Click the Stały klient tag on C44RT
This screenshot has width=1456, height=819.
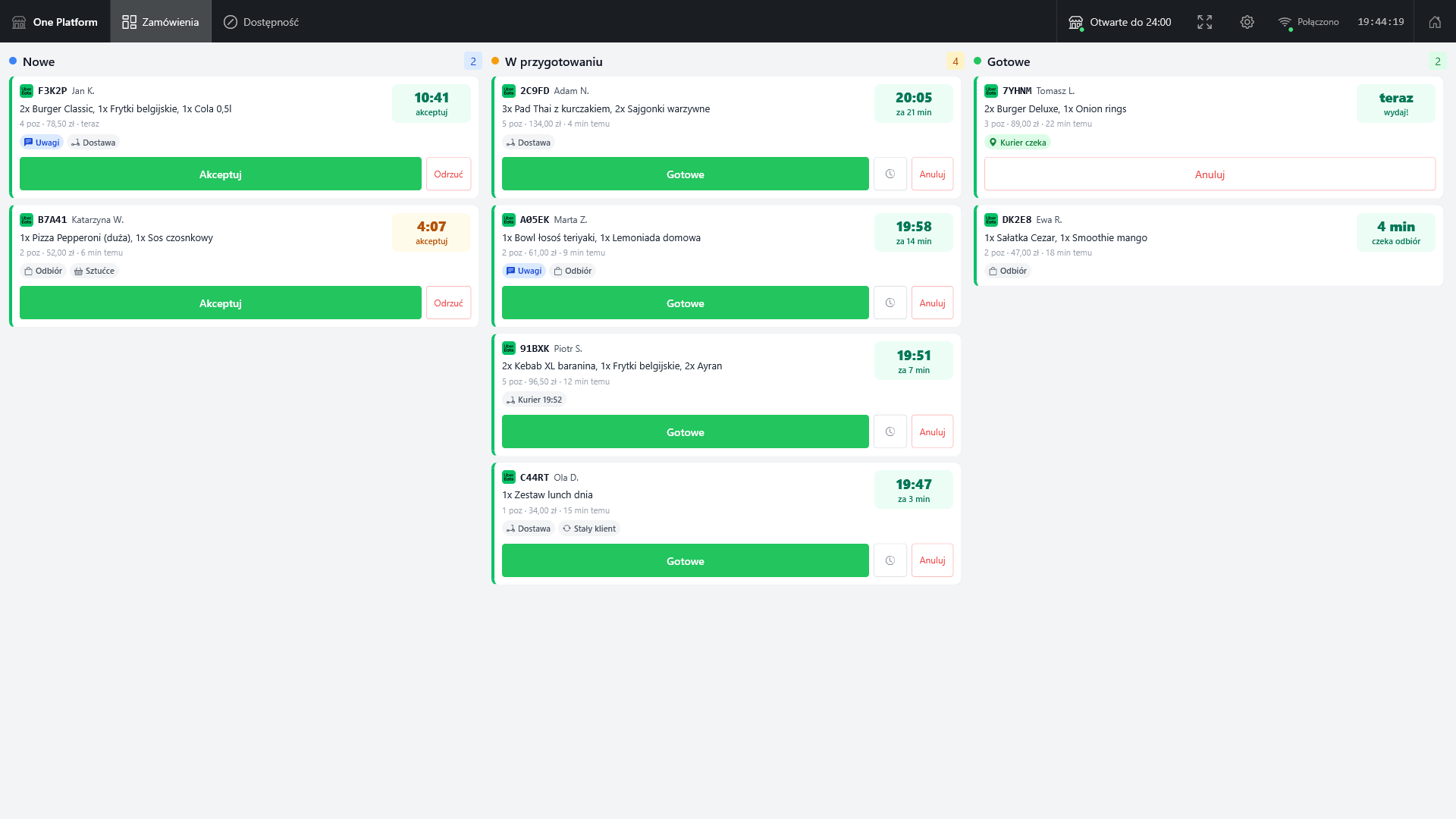pos(589,529)
